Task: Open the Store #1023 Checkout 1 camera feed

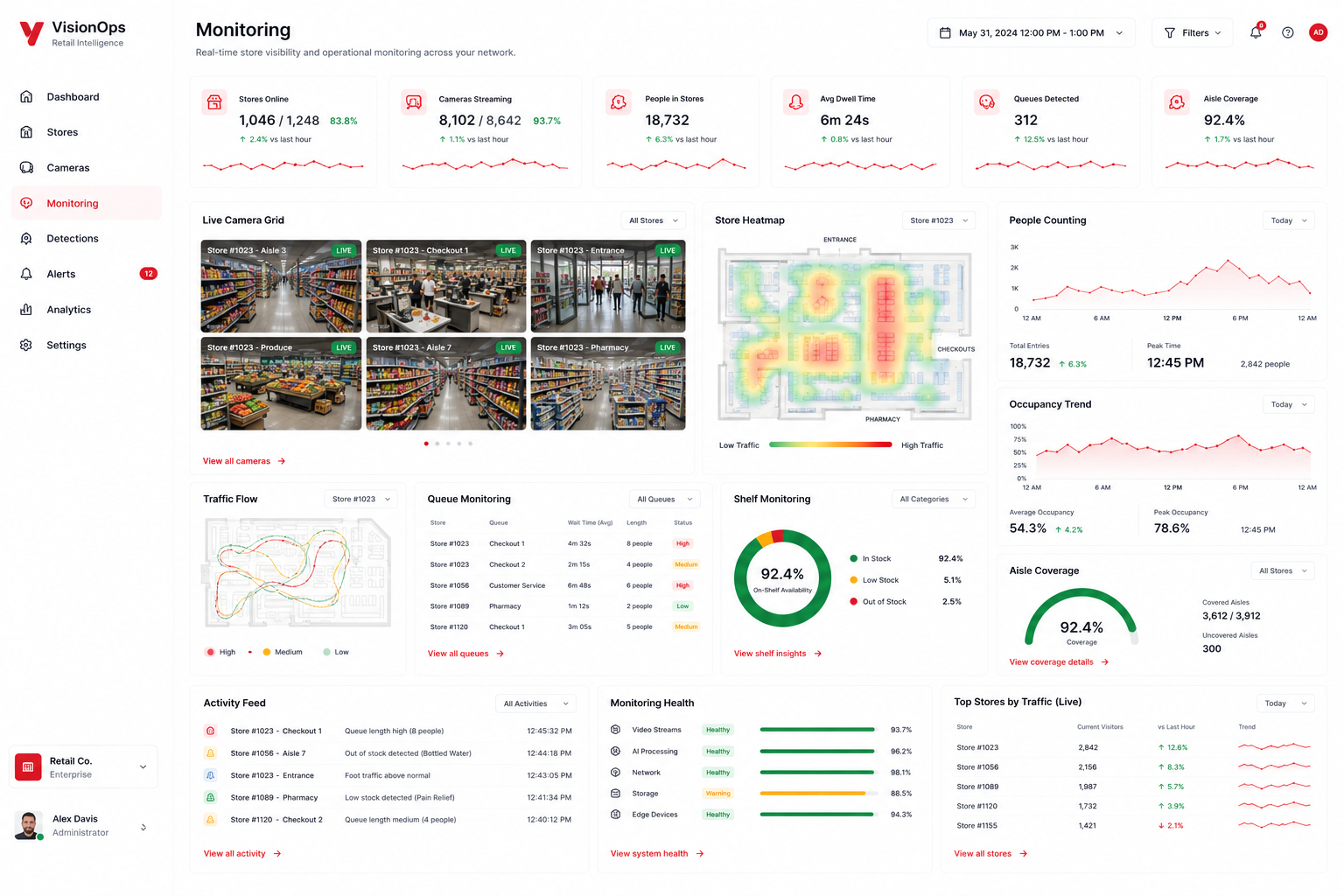Action: coord(446,286)
